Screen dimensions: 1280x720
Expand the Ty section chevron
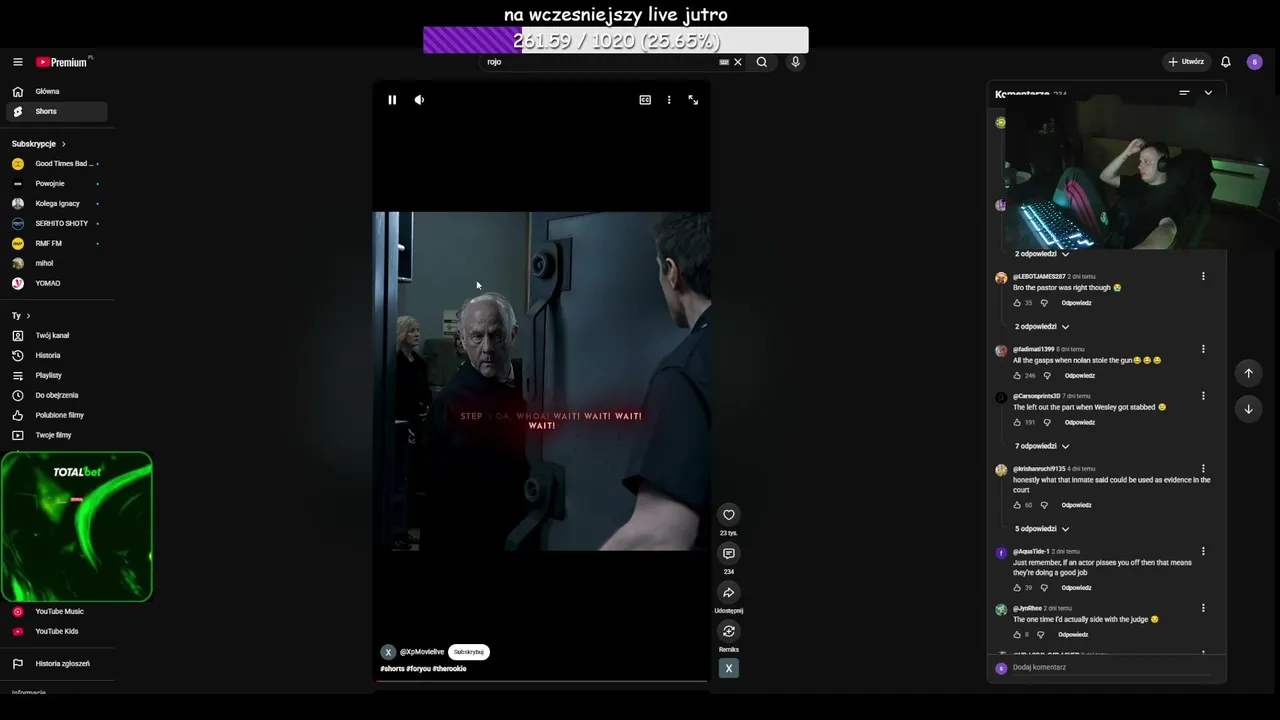coord(28,316)
